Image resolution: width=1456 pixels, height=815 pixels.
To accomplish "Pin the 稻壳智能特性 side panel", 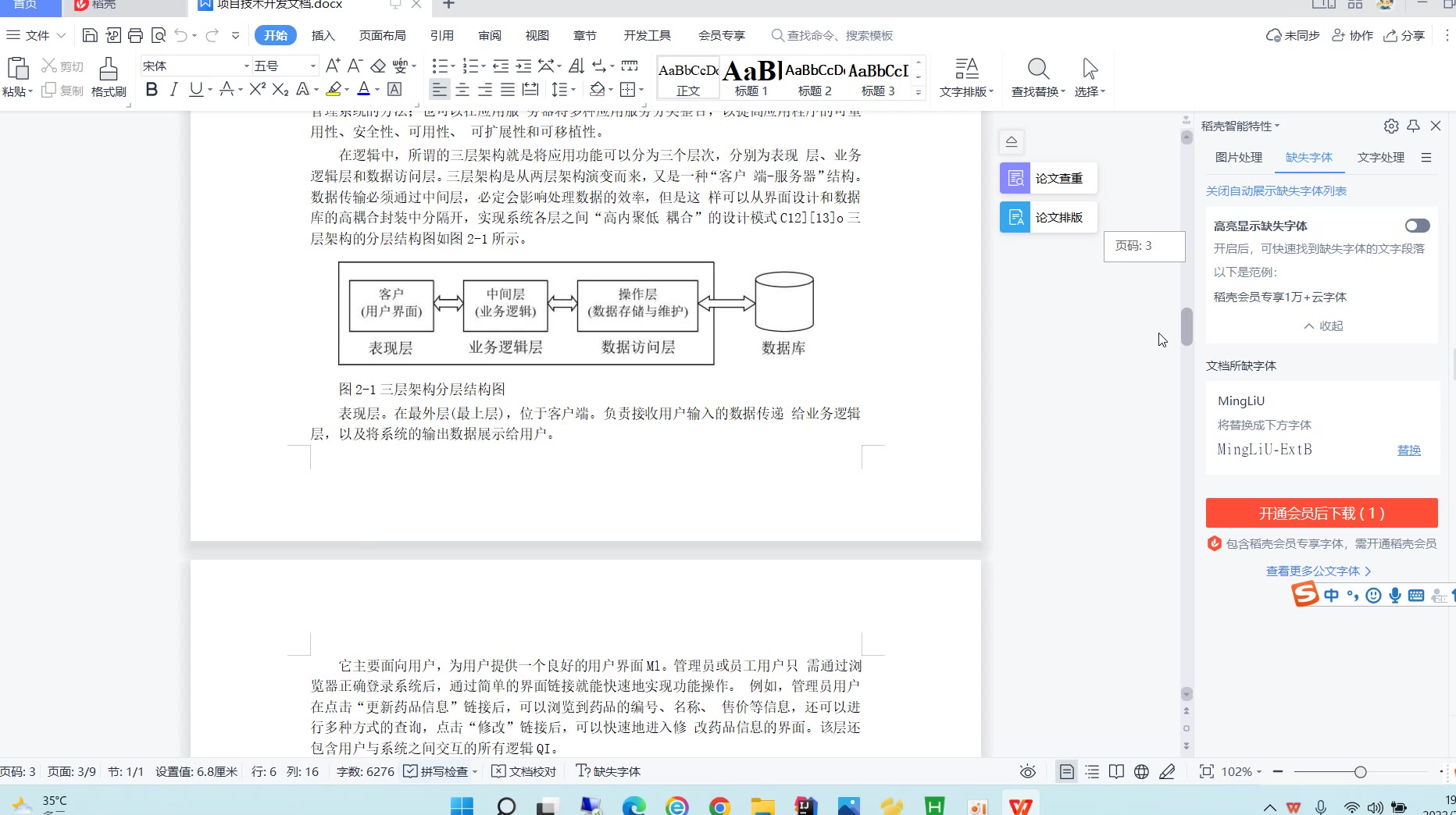I will 1414,126.
